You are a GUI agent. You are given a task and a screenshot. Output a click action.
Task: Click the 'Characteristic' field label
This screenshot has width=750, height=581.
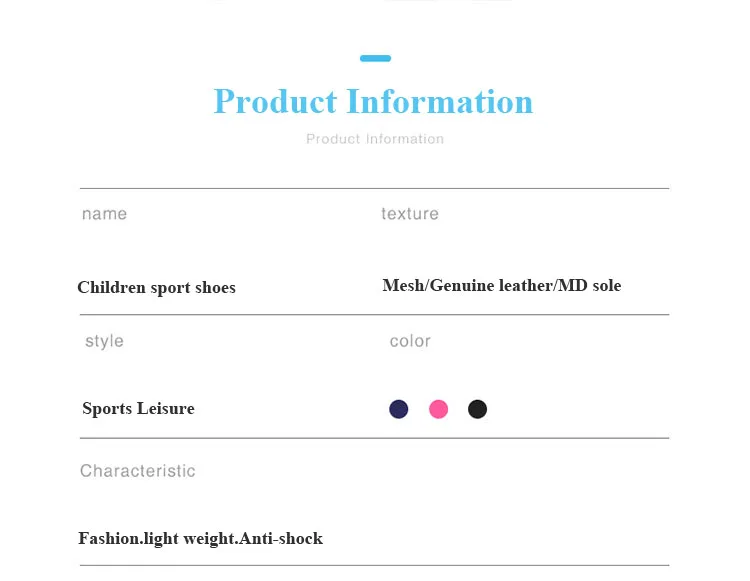(x=138, y=471)
